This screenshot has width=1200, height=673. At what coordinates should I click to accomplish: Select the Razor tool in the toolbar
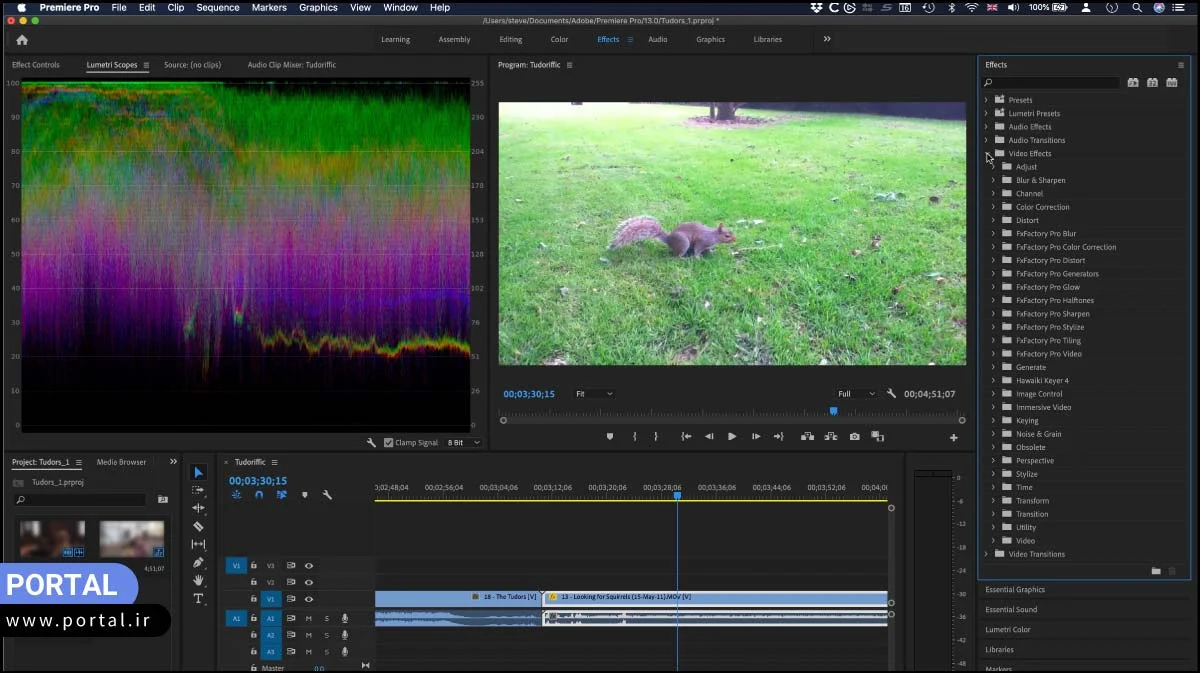pos(198,526)
